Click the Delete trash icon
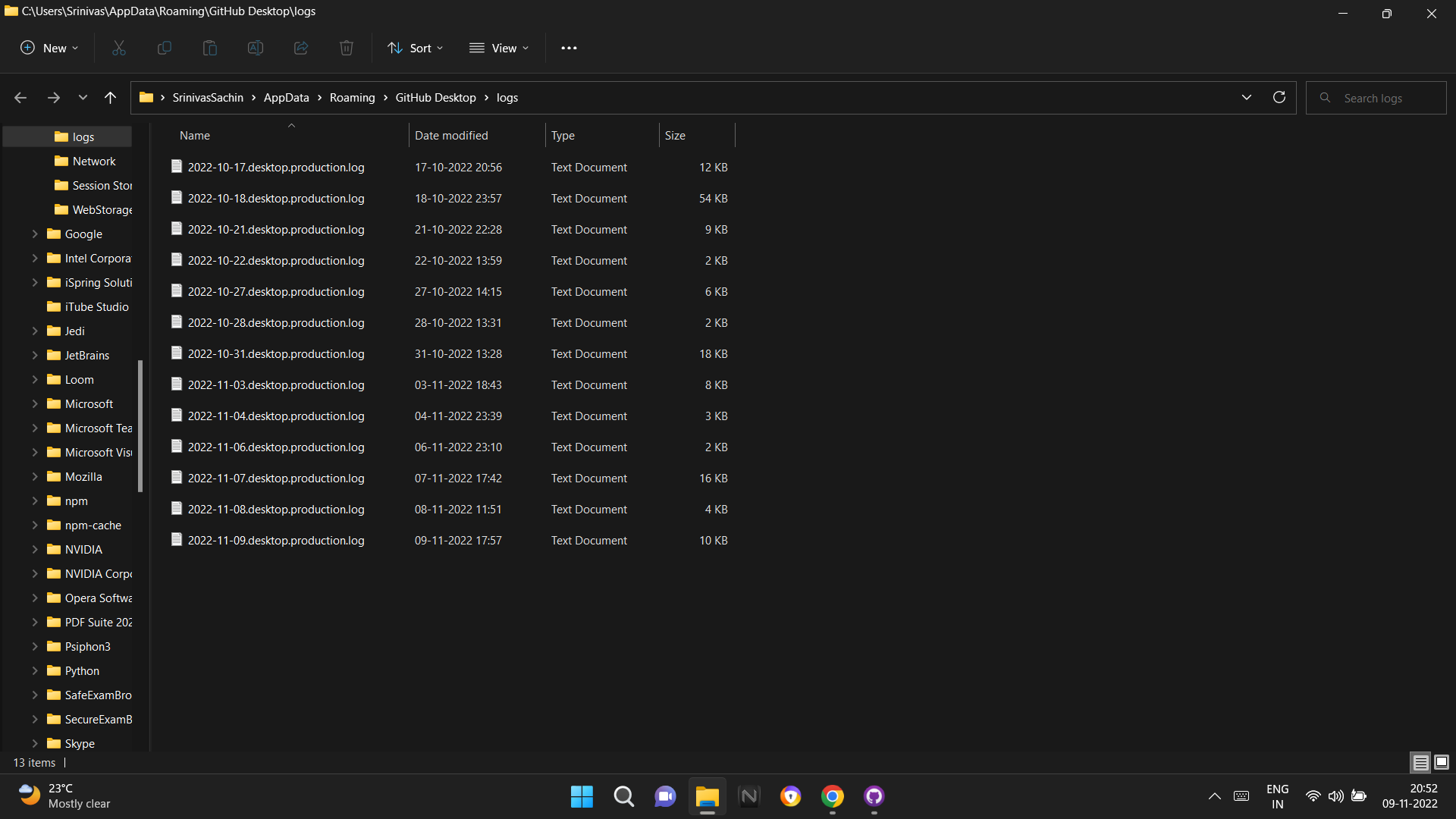The width and height of the screenshot is (1456, 819). click(x=347, y=48)
